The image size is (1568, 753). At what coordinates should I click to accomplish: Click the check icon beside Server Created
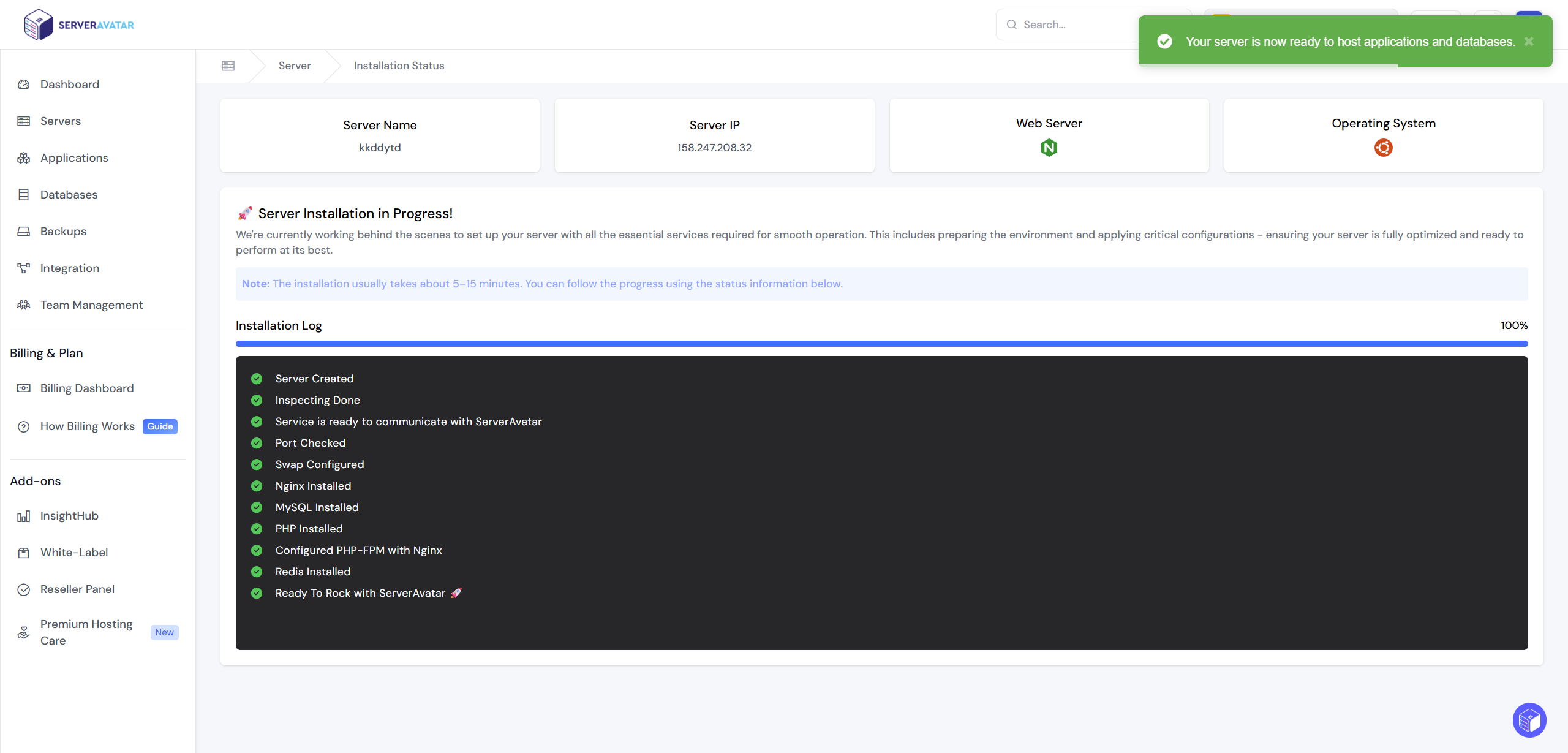[x=257, y=379]
